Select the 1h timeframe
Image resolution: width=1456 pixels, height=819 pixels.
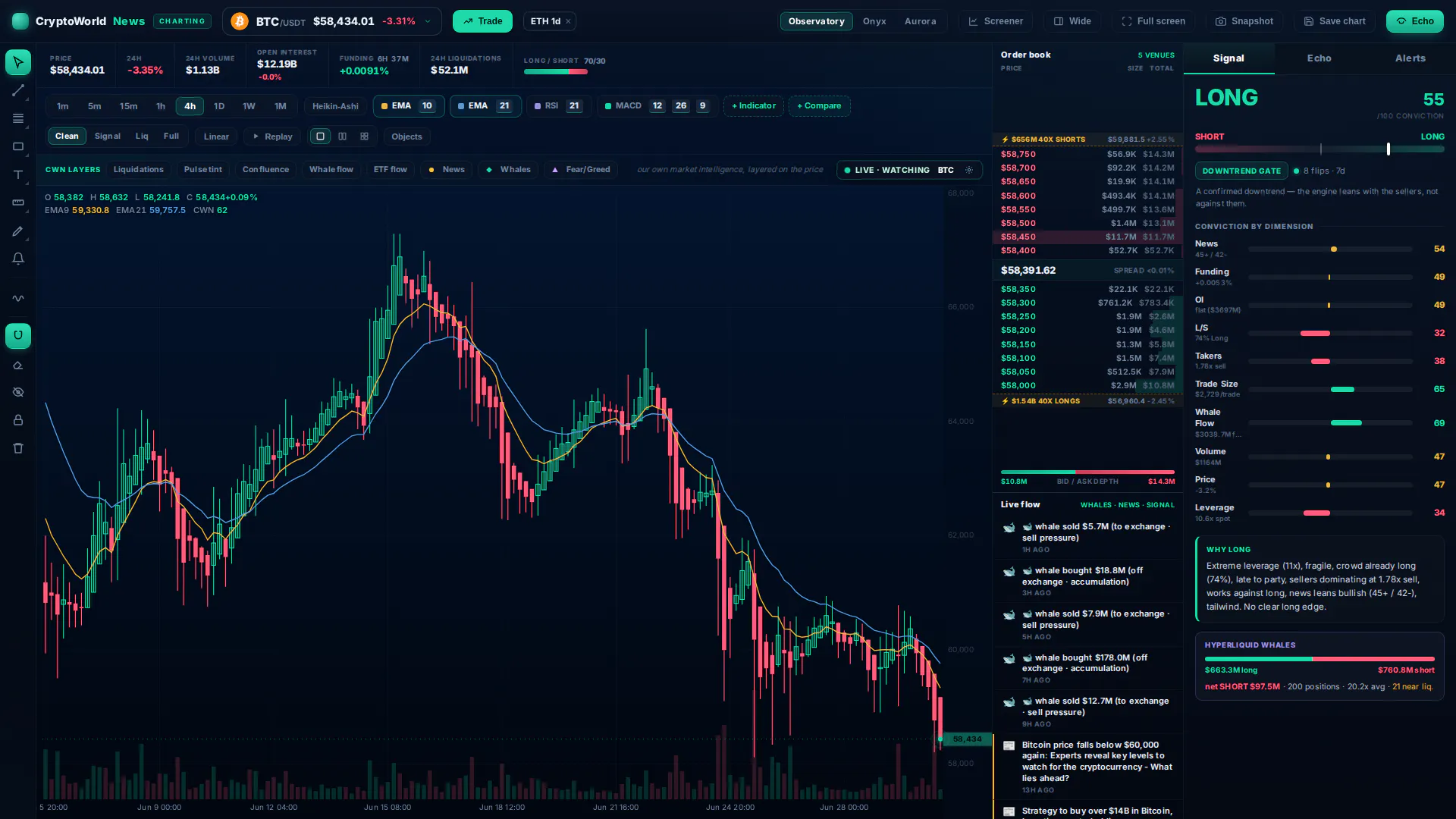point(161,106)
